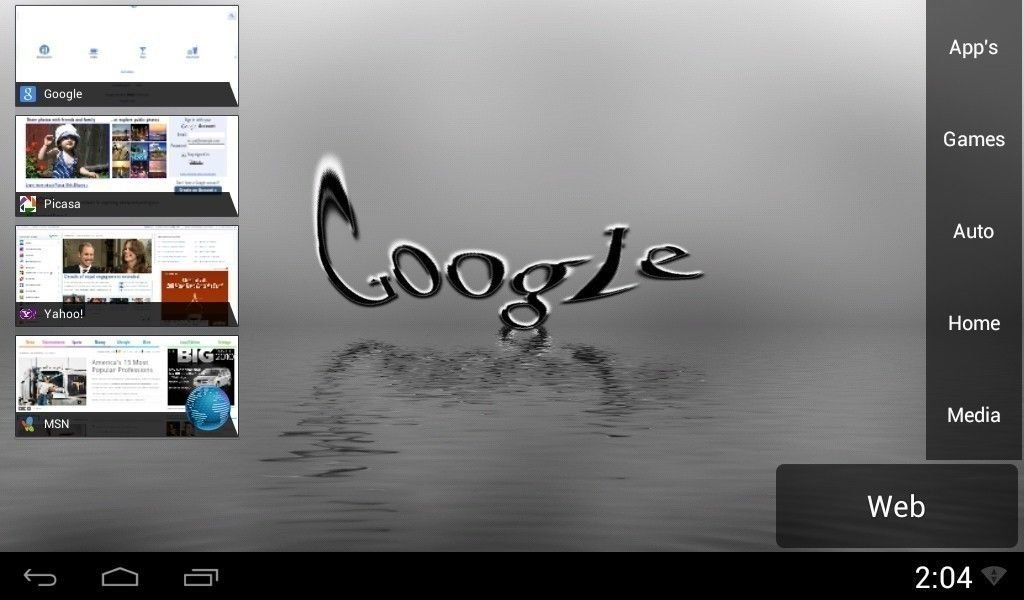Switch to the Auto tab

(973, 231)
